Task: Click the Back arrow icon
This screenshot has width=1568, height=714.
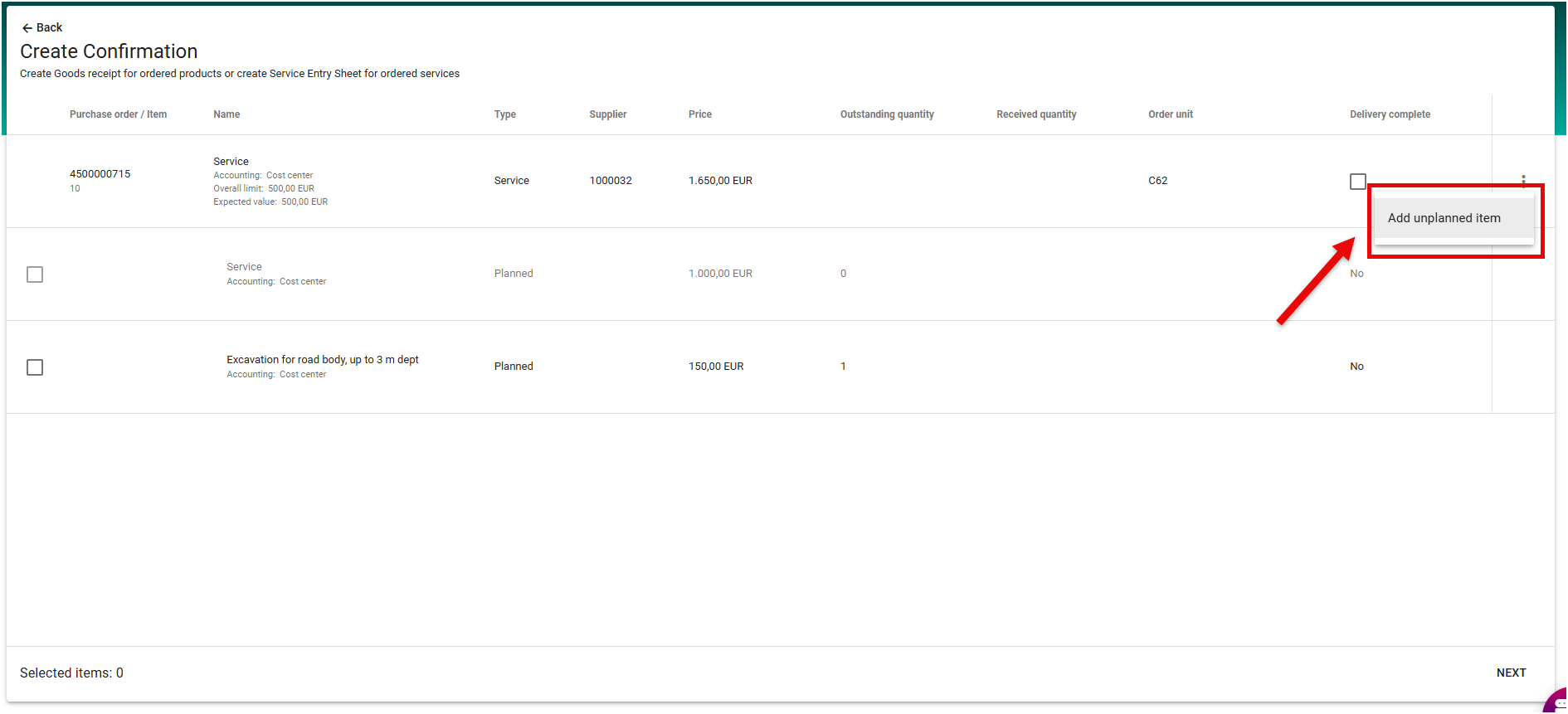Action: [x=27, y=28]
